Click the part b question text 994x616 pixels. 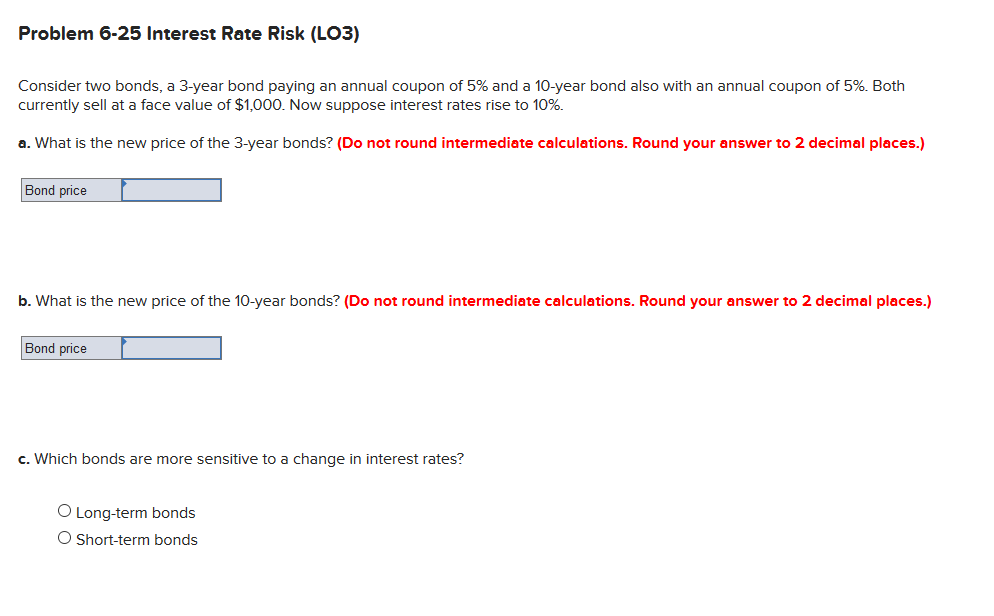(x=180, y=301)
